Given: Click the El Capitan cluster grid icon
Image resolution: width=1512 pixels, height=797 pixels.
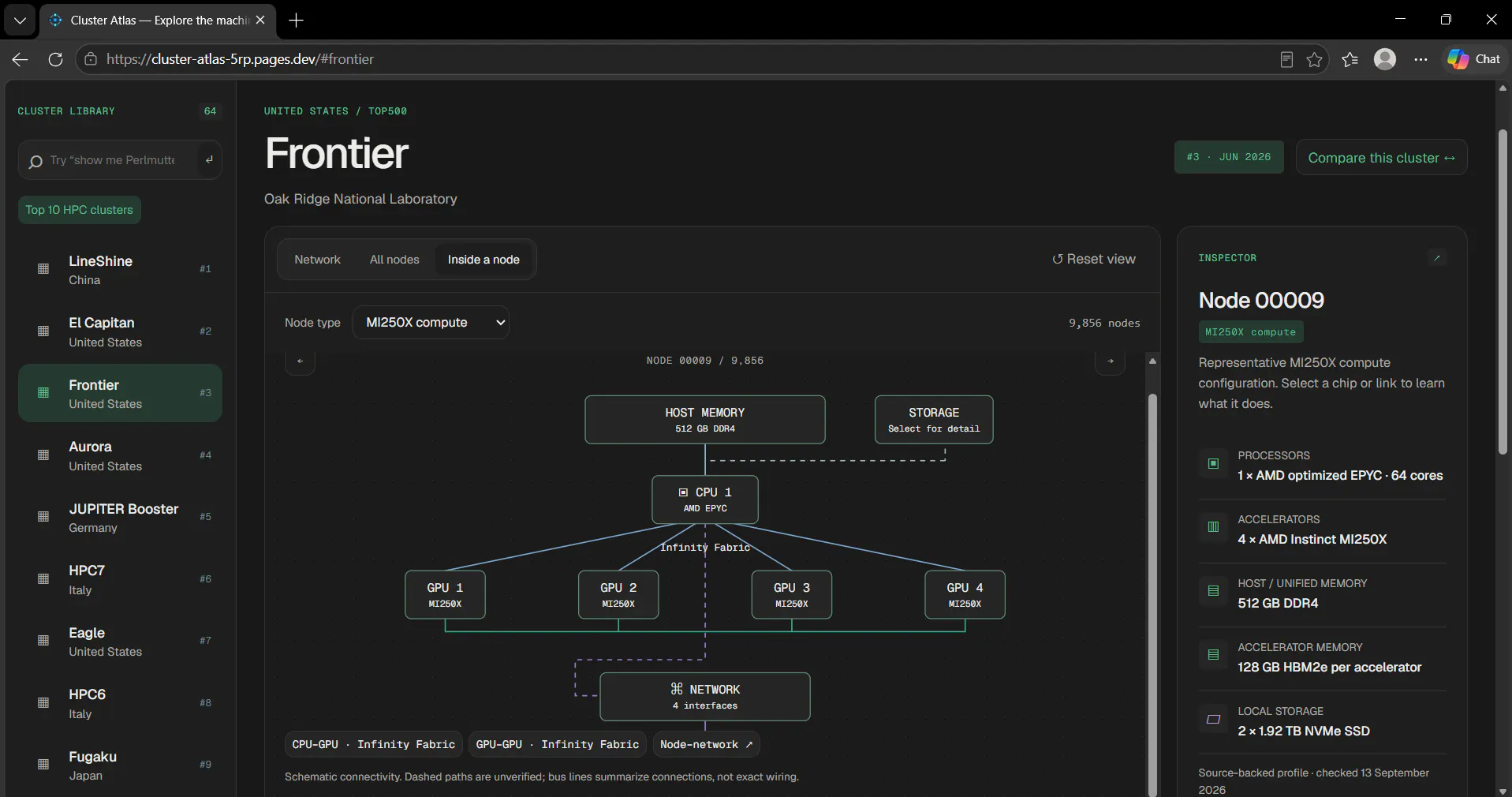Looking at the screenshot, I should coord(43,331).
